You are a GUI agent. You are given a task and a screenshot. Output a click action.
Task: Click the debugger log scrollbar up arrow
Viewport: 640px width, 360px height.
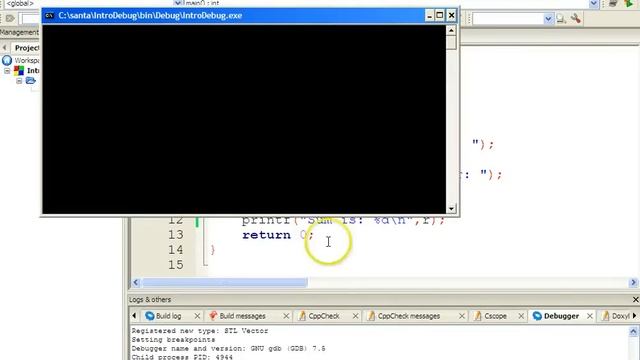633,331
